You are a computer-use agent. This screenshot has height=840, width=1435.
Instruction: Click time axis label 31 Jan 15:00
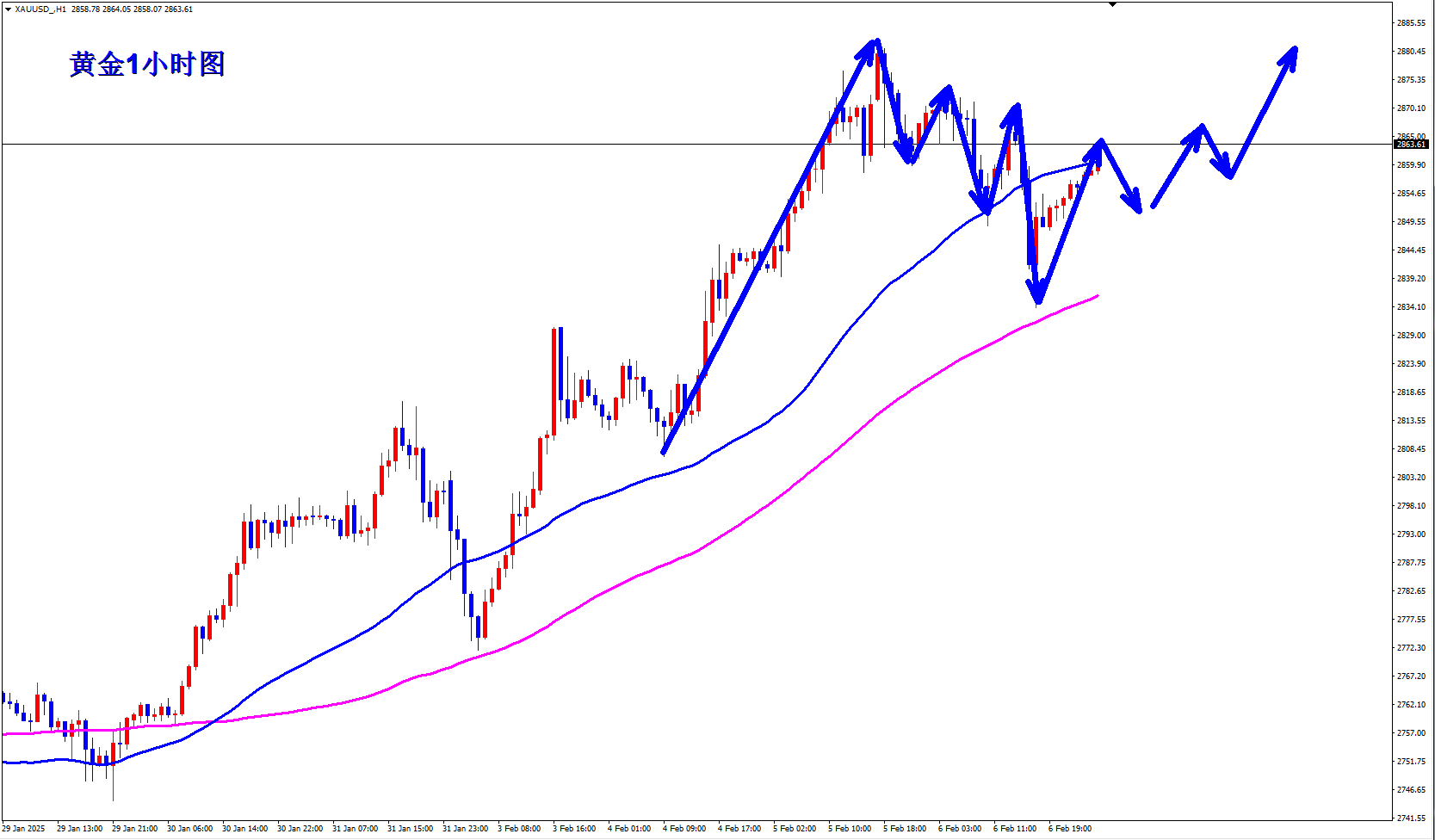tap(410, 829)
